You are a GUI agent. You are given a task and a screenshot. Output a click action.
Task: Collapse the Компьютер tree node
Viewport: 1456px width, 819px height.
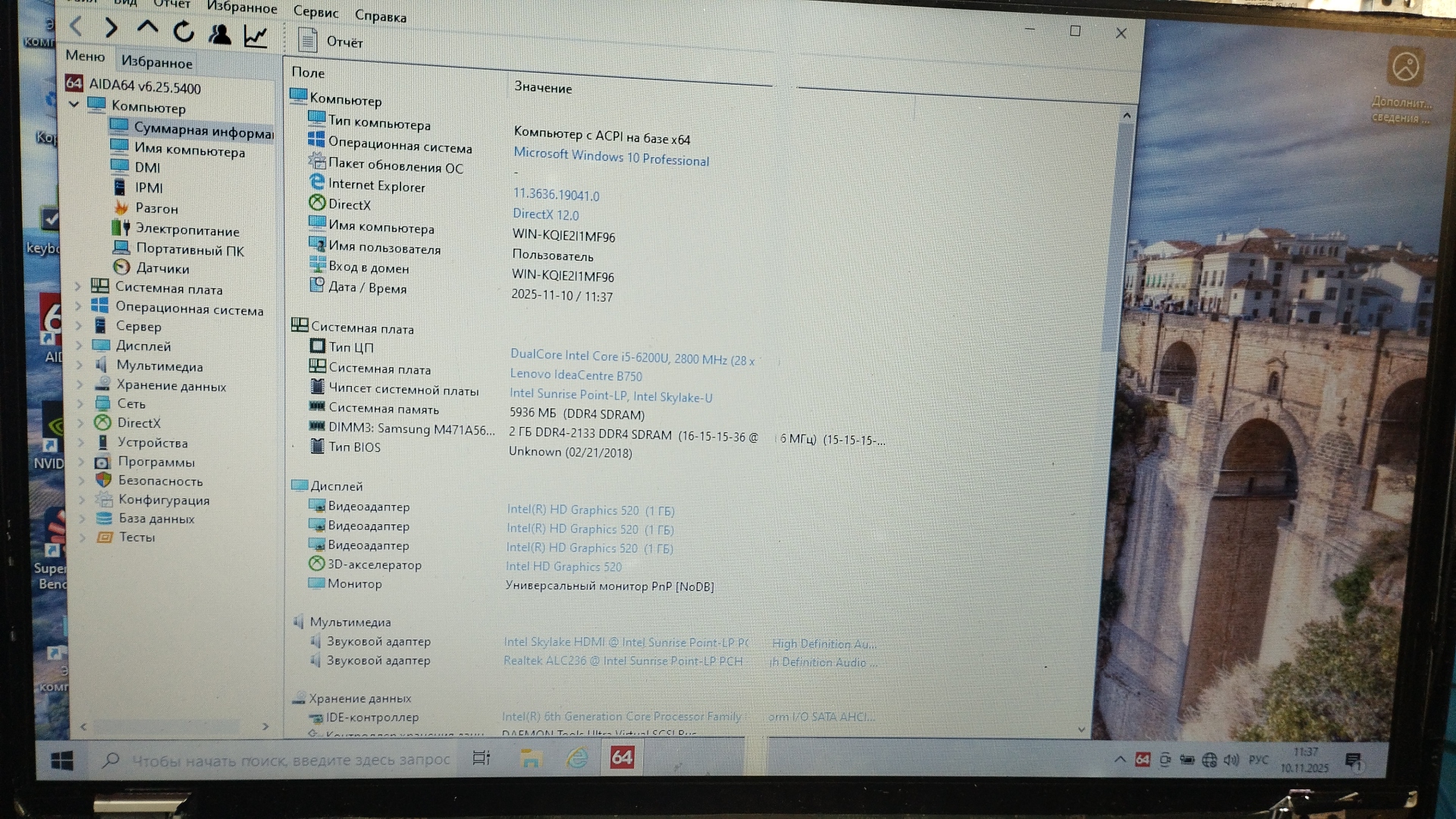74,105
